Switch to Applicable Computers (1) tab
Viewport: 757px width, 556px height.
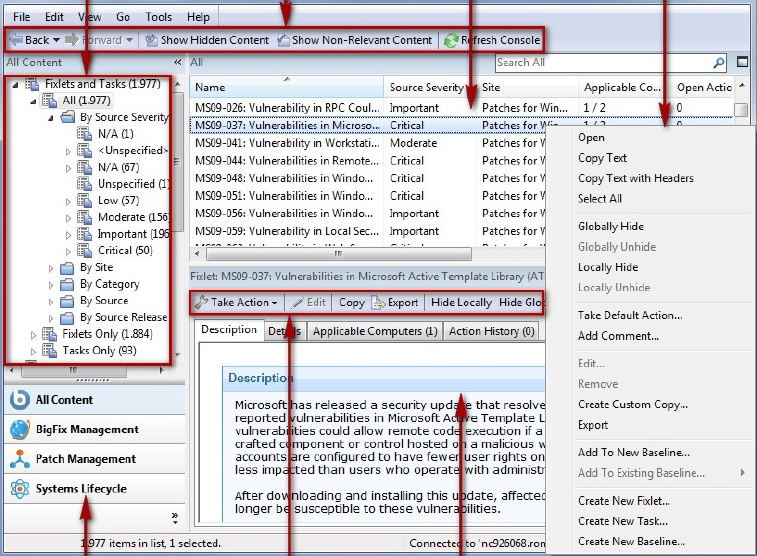pos(375,331)
